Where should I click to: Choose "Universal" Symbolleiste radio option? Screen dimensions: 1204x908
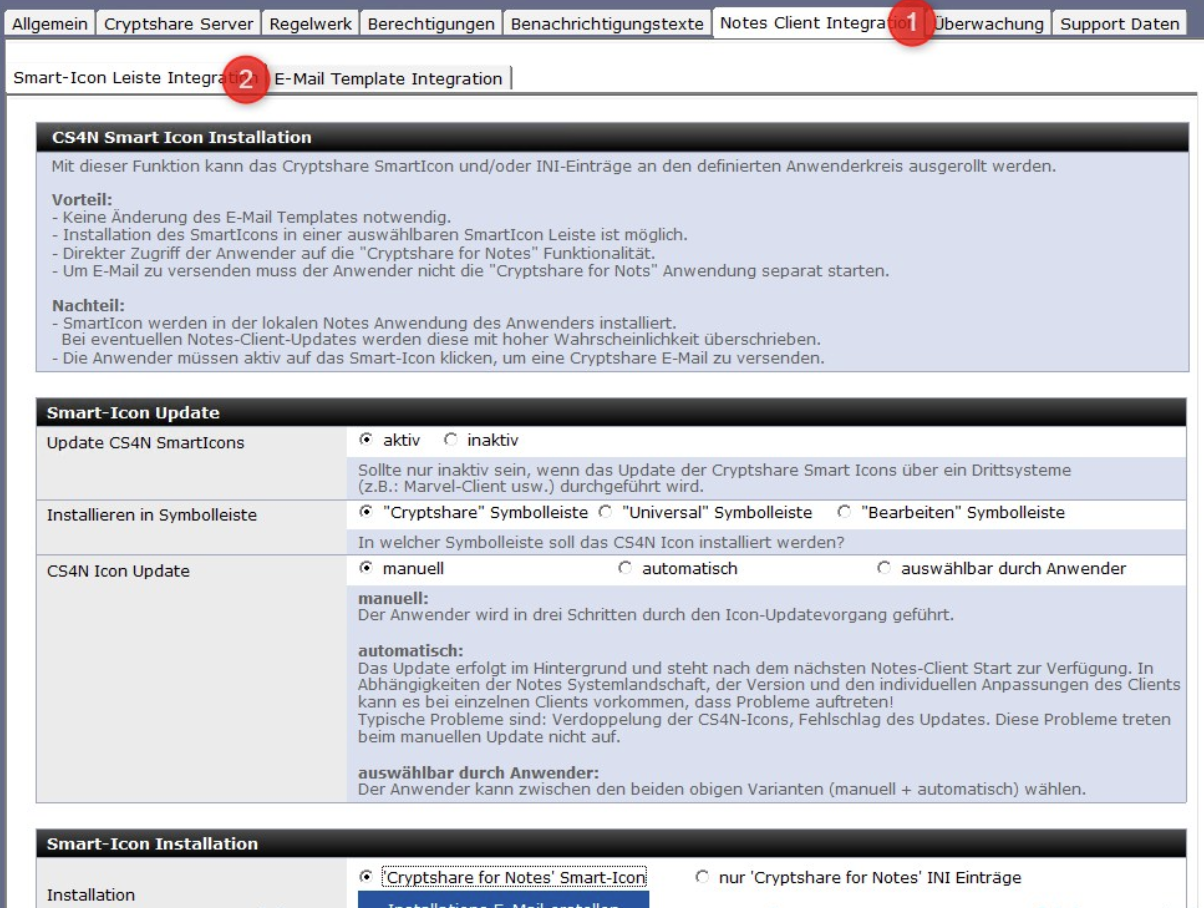605,512
